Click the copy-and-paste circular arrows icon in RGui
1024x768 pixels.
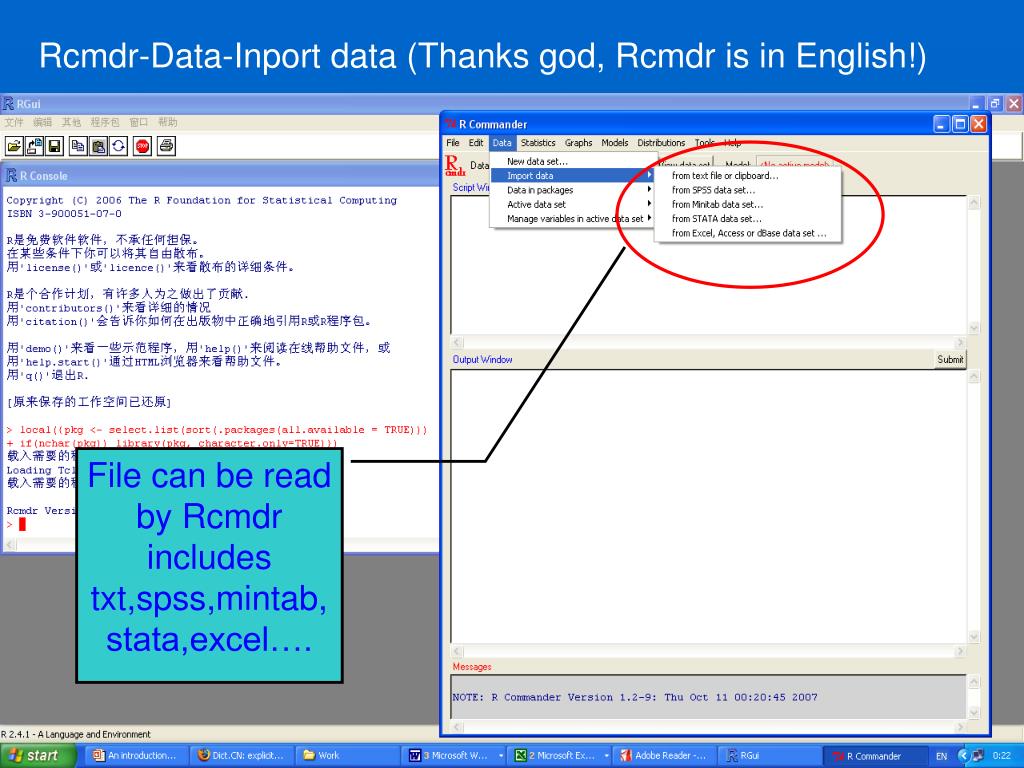[118, 146]
